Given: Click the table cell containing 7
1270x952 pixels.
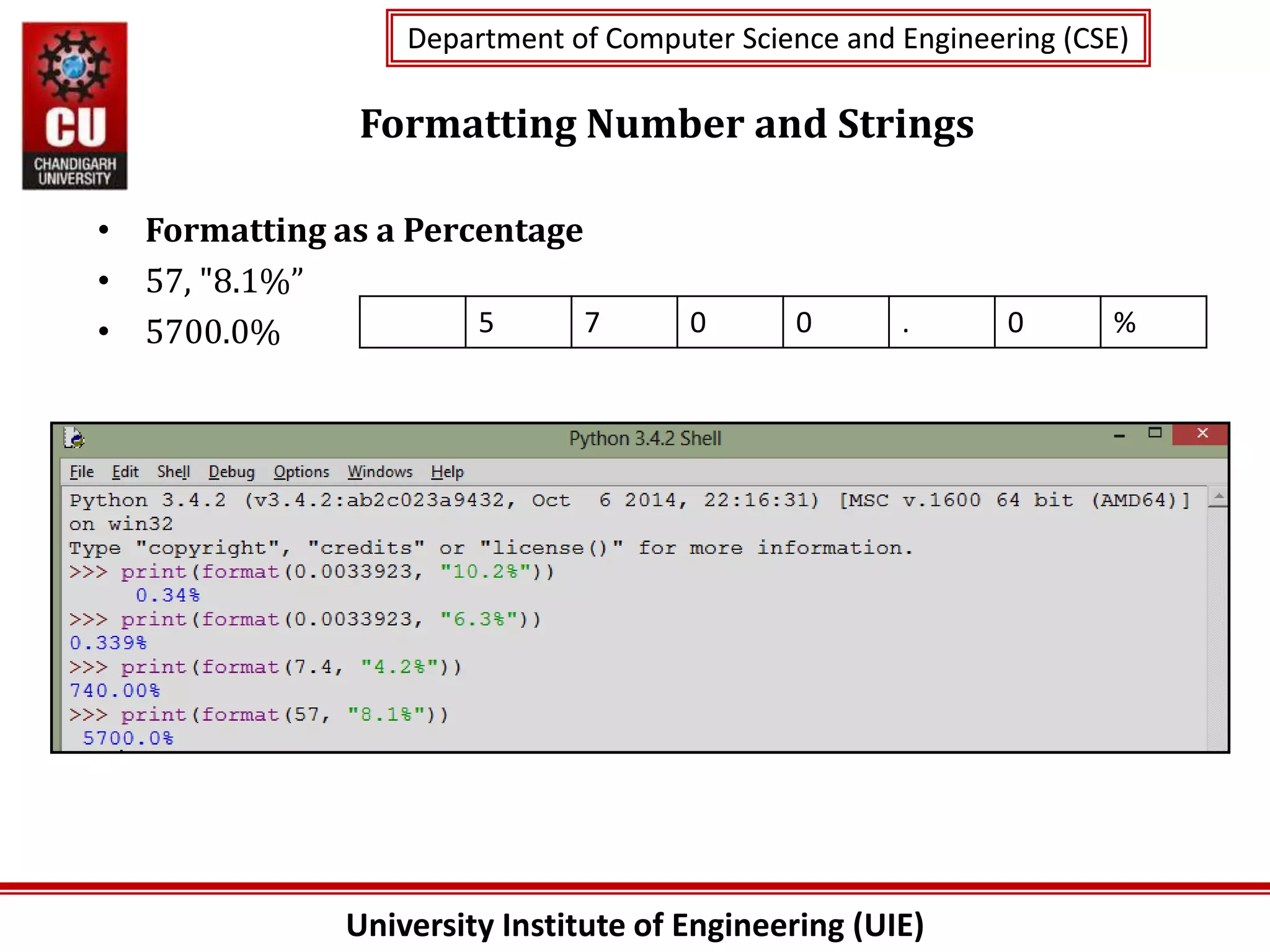Looking at the screenshot, I should (624, 322).
